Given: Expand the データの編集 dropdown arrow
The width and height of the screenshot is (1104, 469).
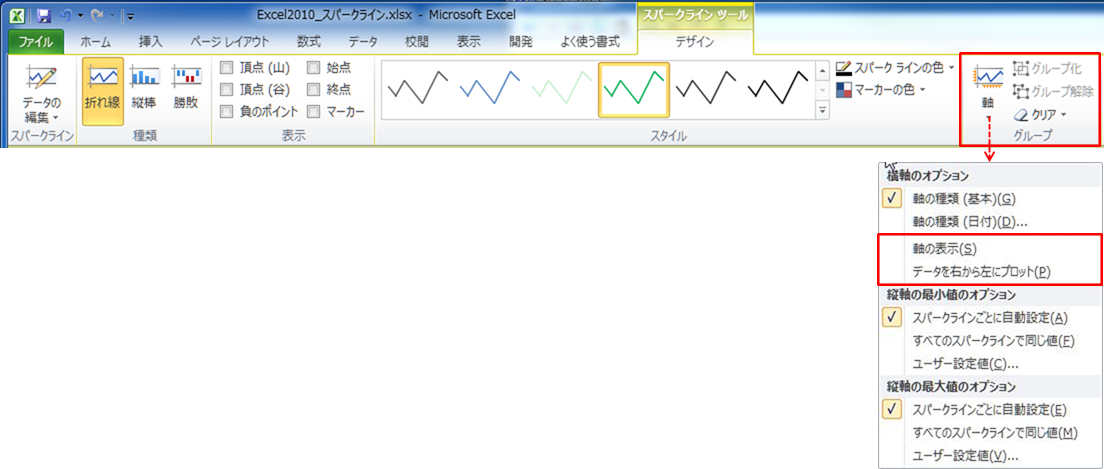Looking at the screenshot, I should coord(55,118).
